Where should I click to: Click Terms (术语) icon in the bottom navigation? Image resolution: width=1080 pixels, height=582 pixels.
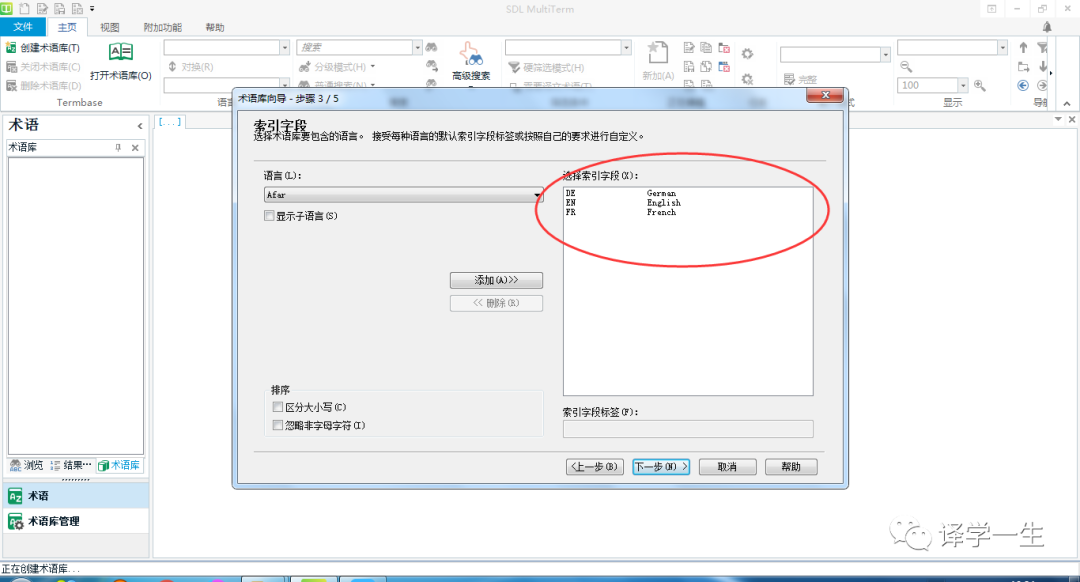15,496
